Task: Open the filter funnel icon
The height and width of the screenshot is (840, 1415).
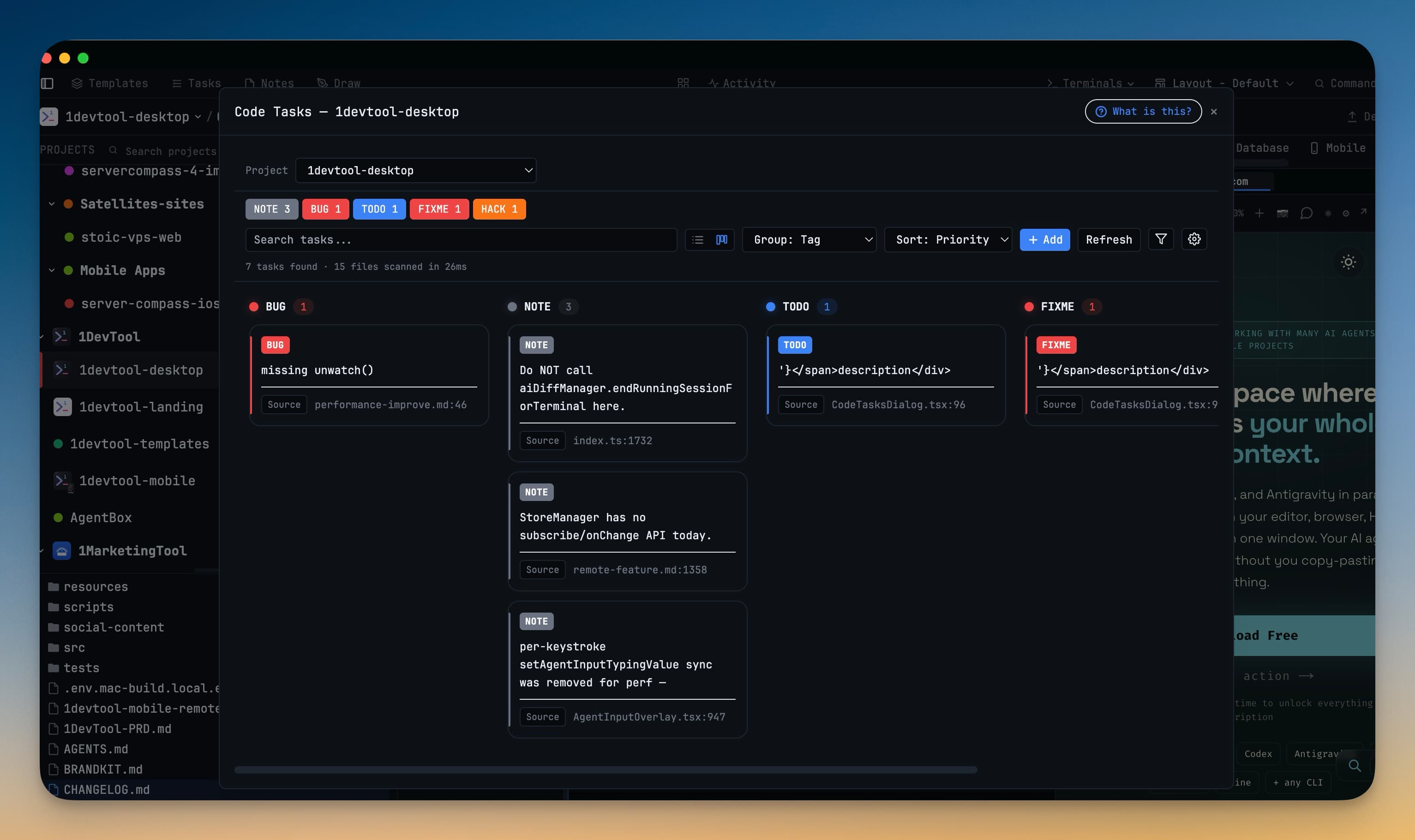Action: [x=1161, y=239]
